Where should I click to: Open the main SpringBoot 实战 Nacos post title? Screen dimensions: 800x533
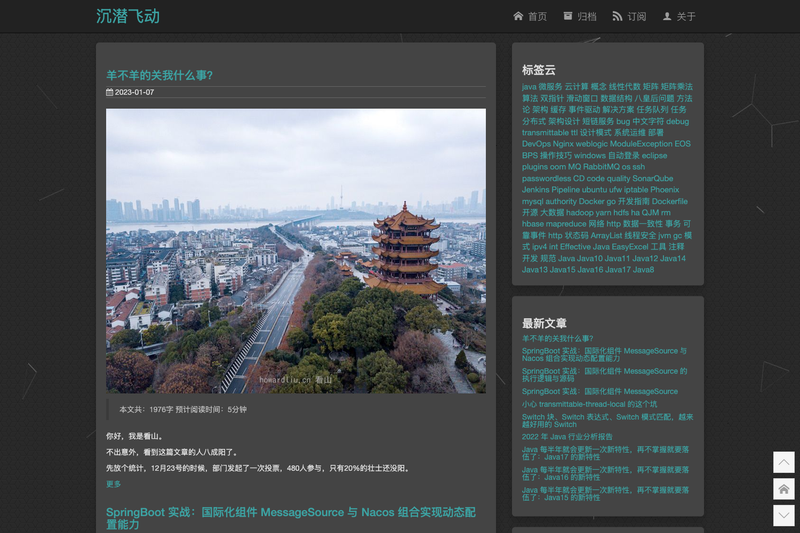291,518
